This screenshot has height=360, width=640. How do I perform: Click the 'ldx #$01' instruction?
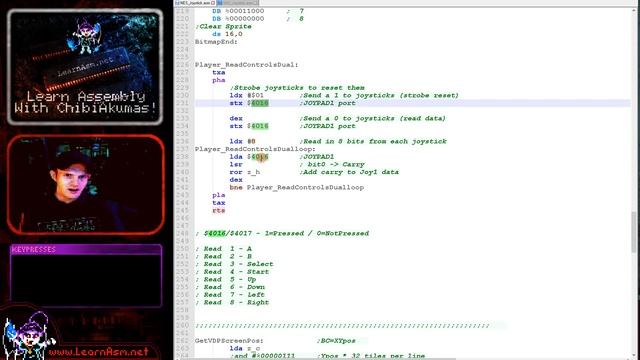point(247,95)
